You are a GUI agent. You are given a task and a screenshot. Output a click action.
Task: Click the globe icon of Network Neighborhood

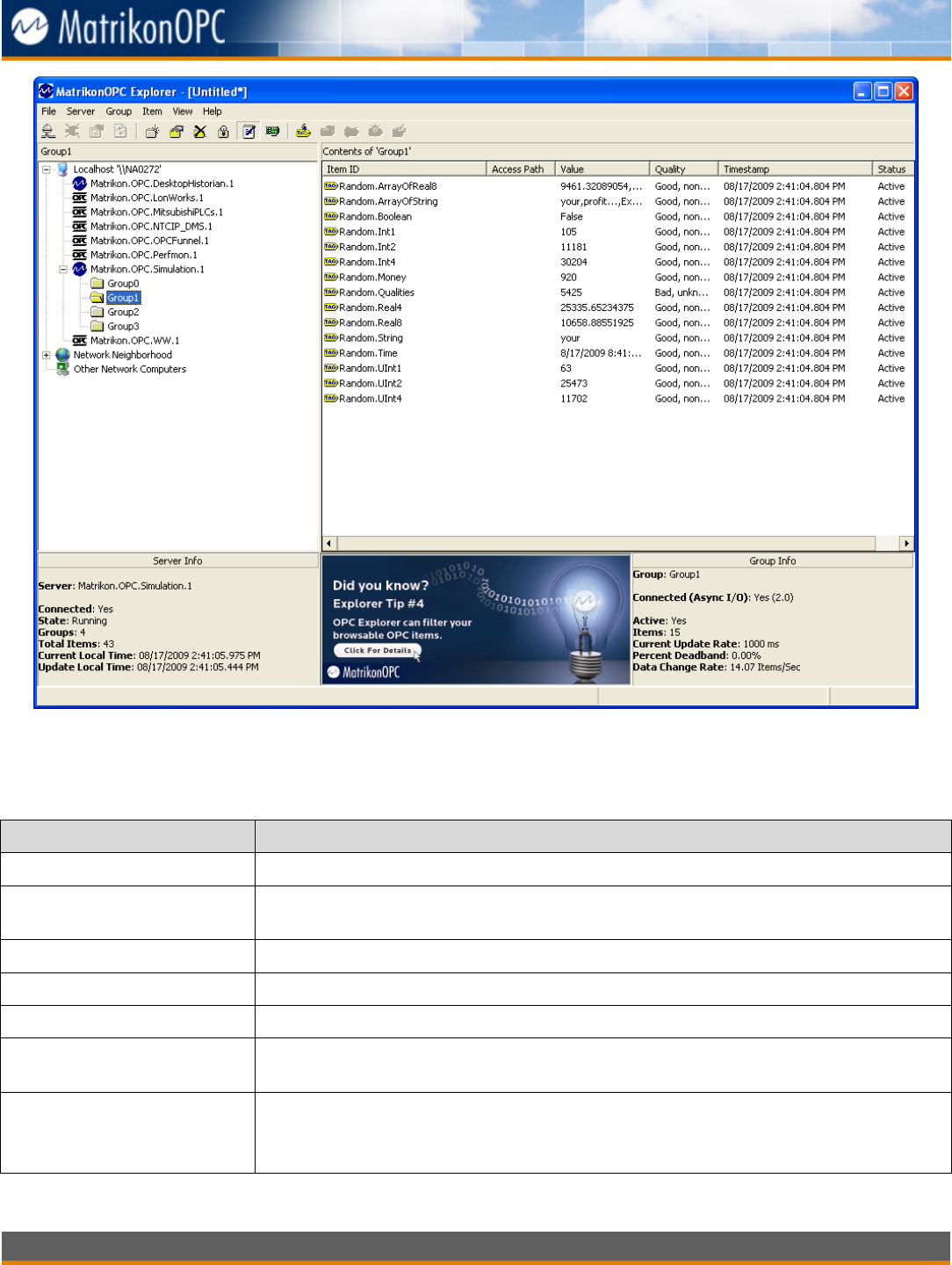coord(63,355)
